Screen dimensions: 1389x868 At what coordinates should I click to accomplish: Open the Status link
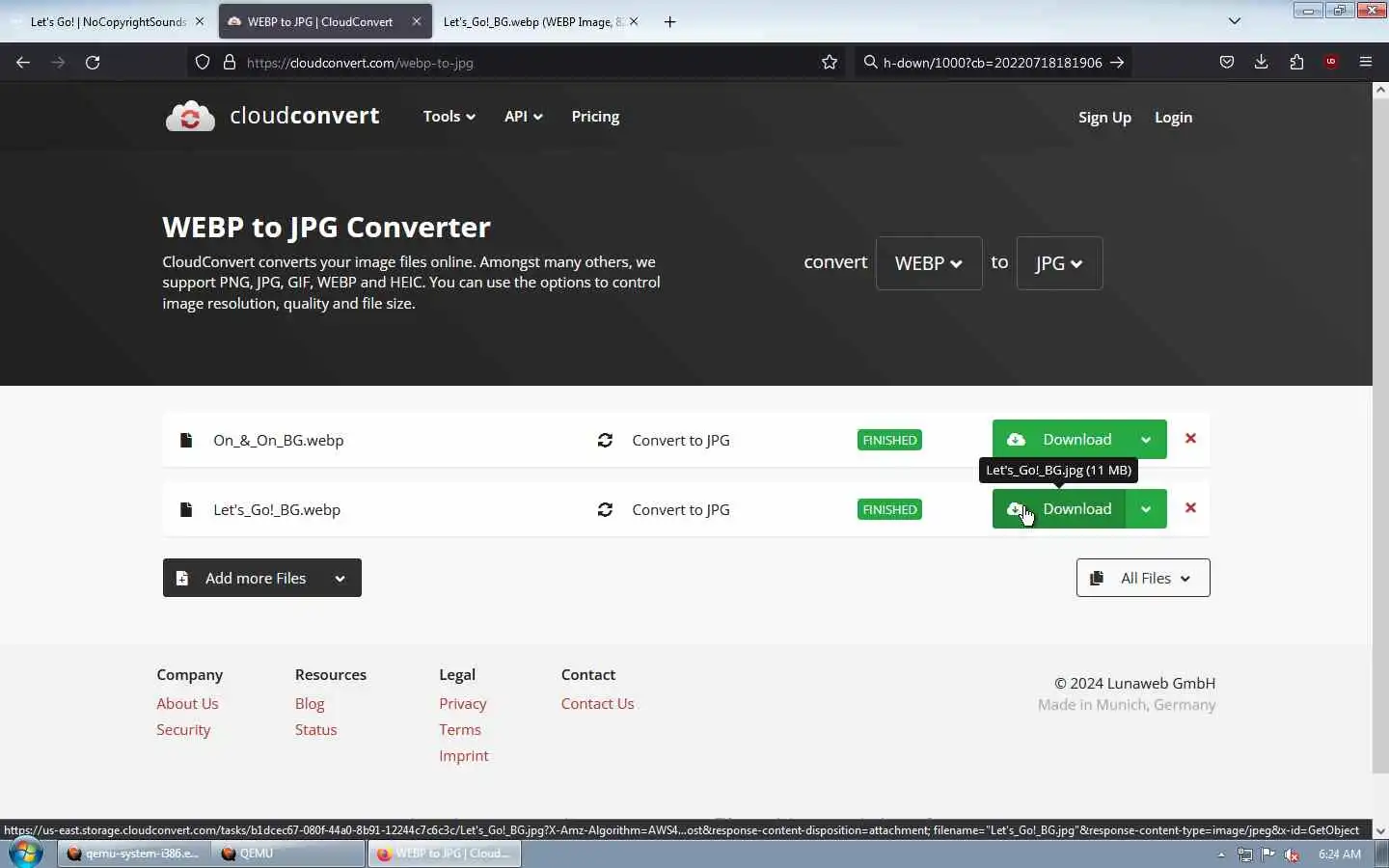coord(315,730)
